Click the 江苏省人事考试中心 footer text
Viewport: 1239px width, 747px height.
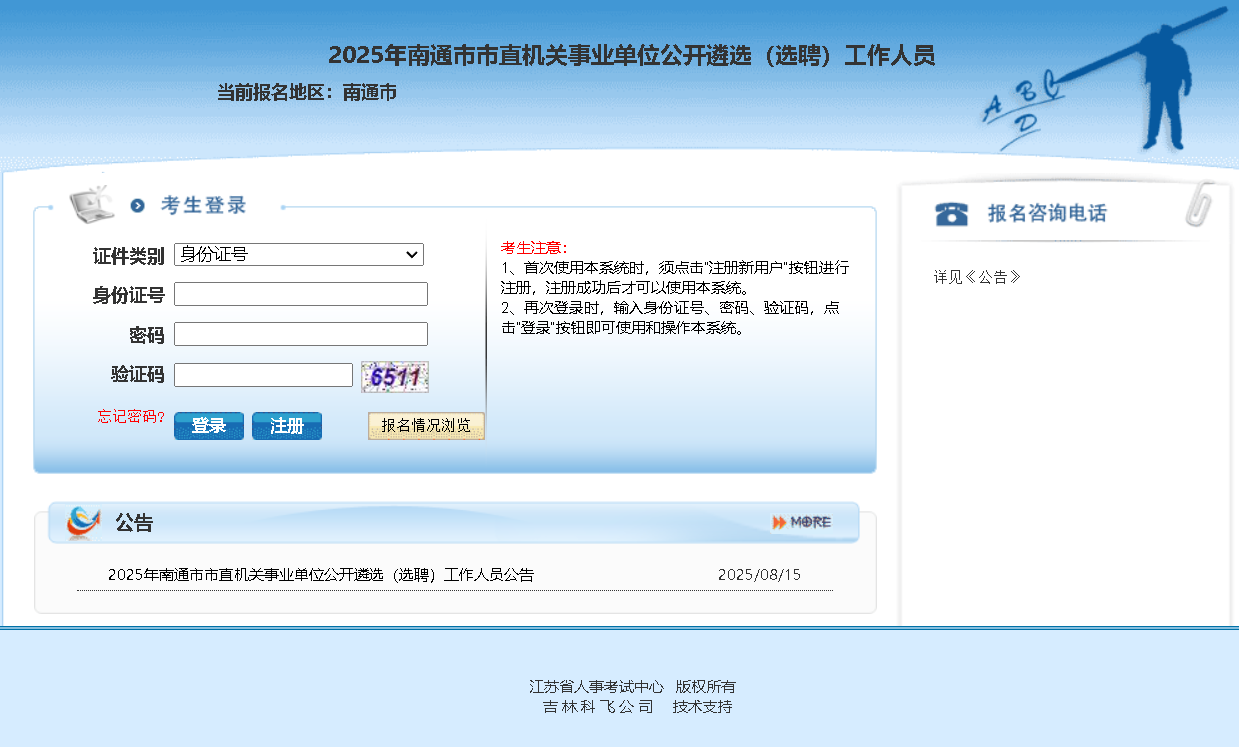click(x=596, y=687)
